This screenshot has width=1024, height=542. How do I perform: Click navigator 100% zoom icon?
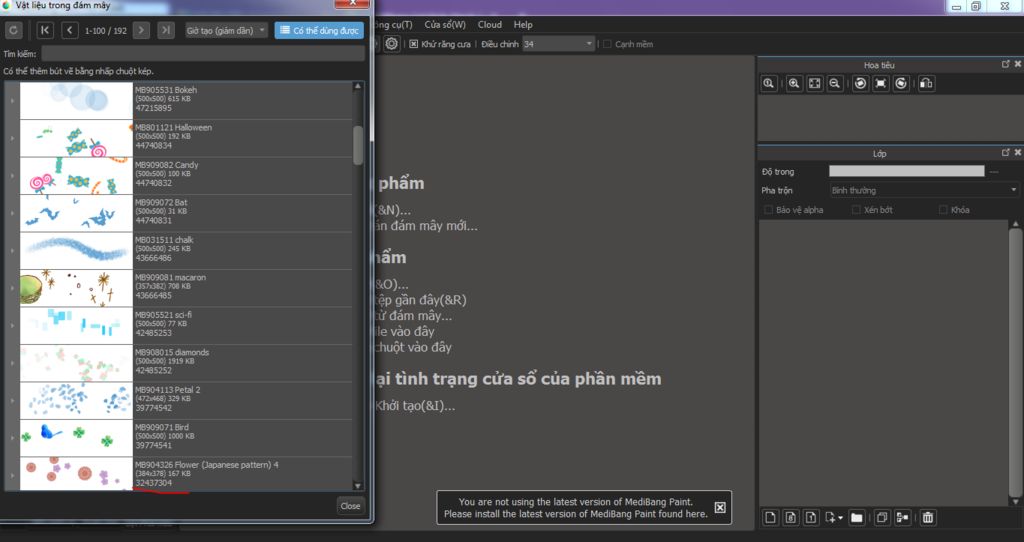coord(769,83)
